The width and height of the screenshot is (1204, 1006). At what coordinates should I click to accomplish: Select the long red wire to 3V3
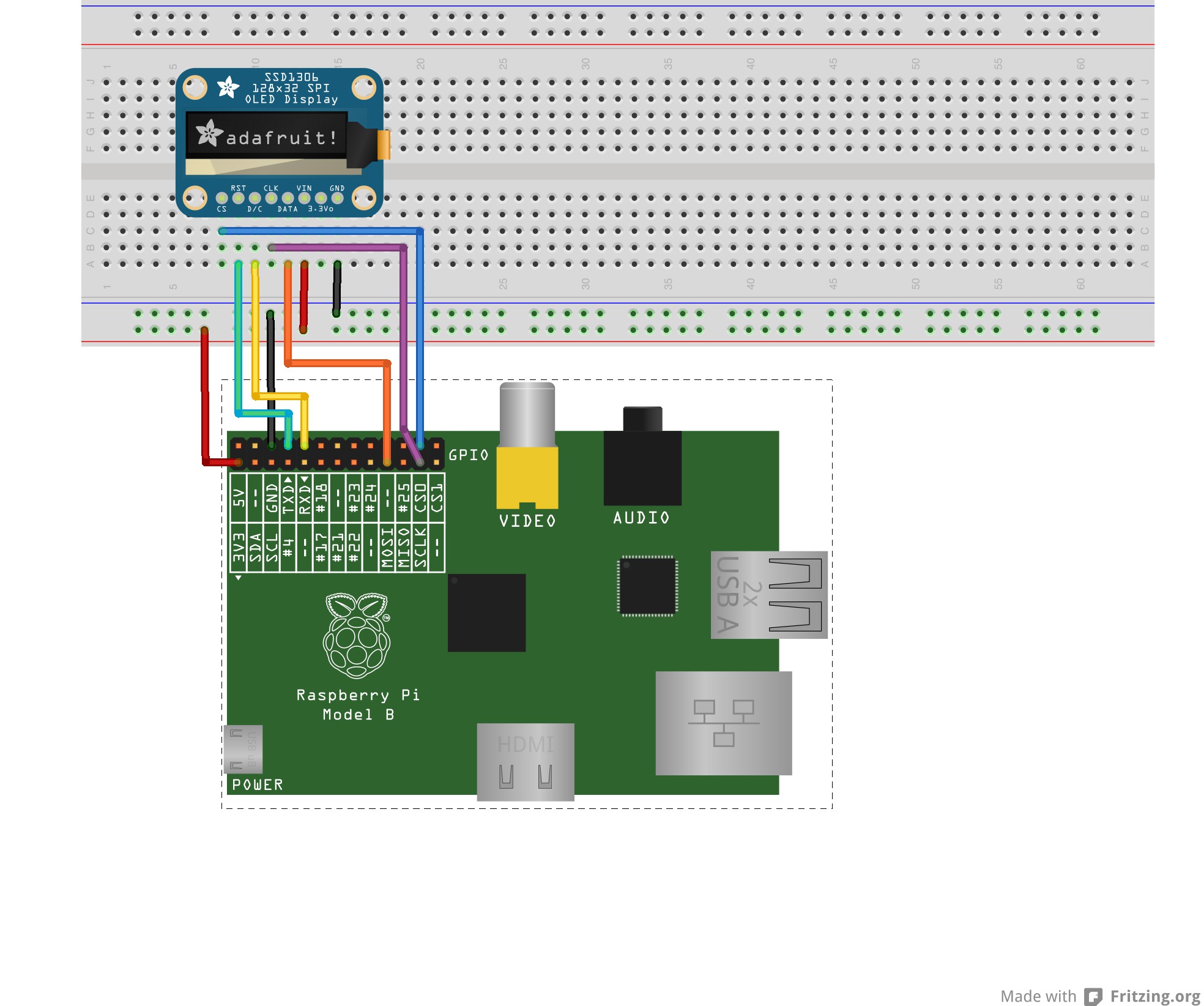tap(205, 398)
